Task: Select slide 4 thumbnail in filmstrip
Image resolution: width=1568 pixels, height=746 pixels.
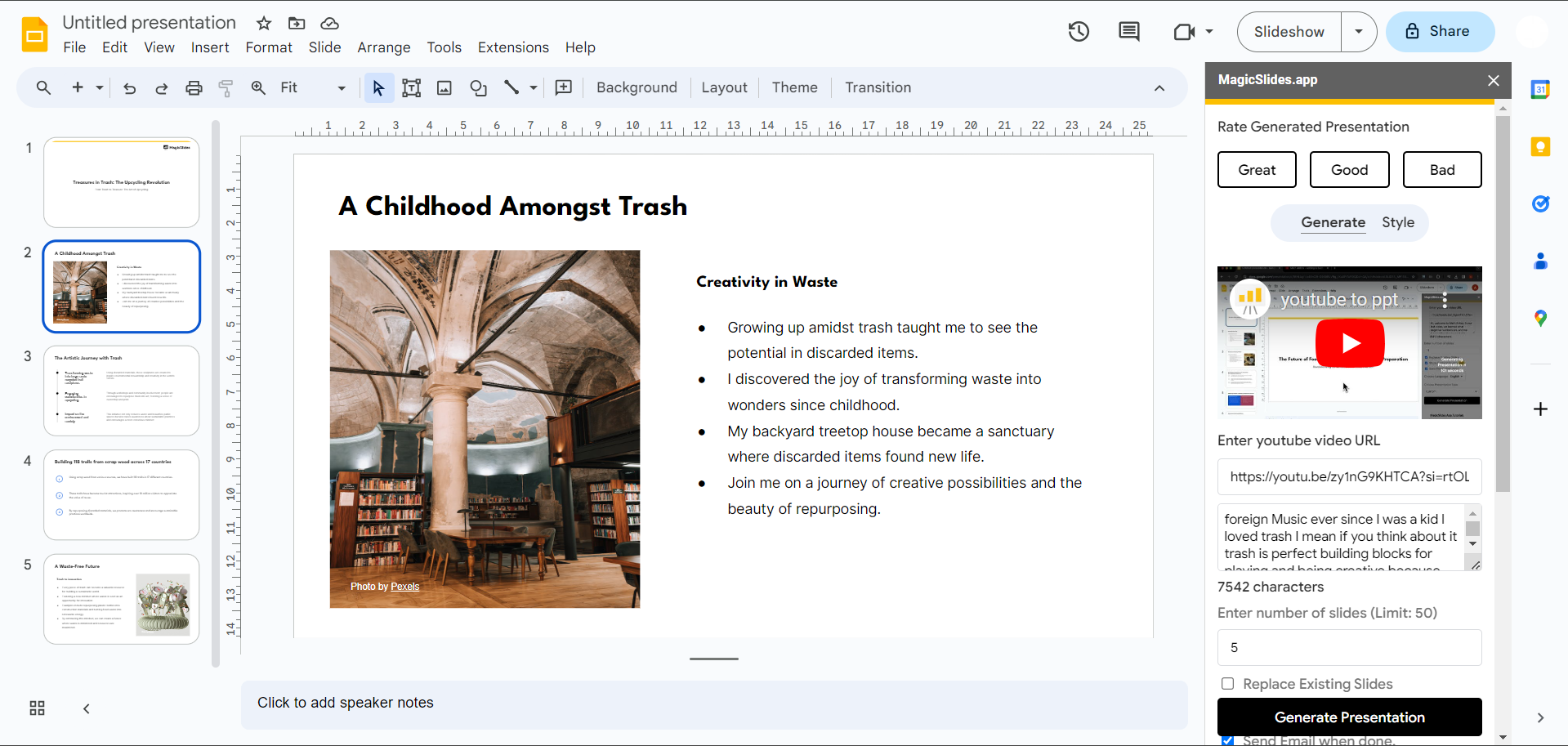Action: (x=122, y=494)
